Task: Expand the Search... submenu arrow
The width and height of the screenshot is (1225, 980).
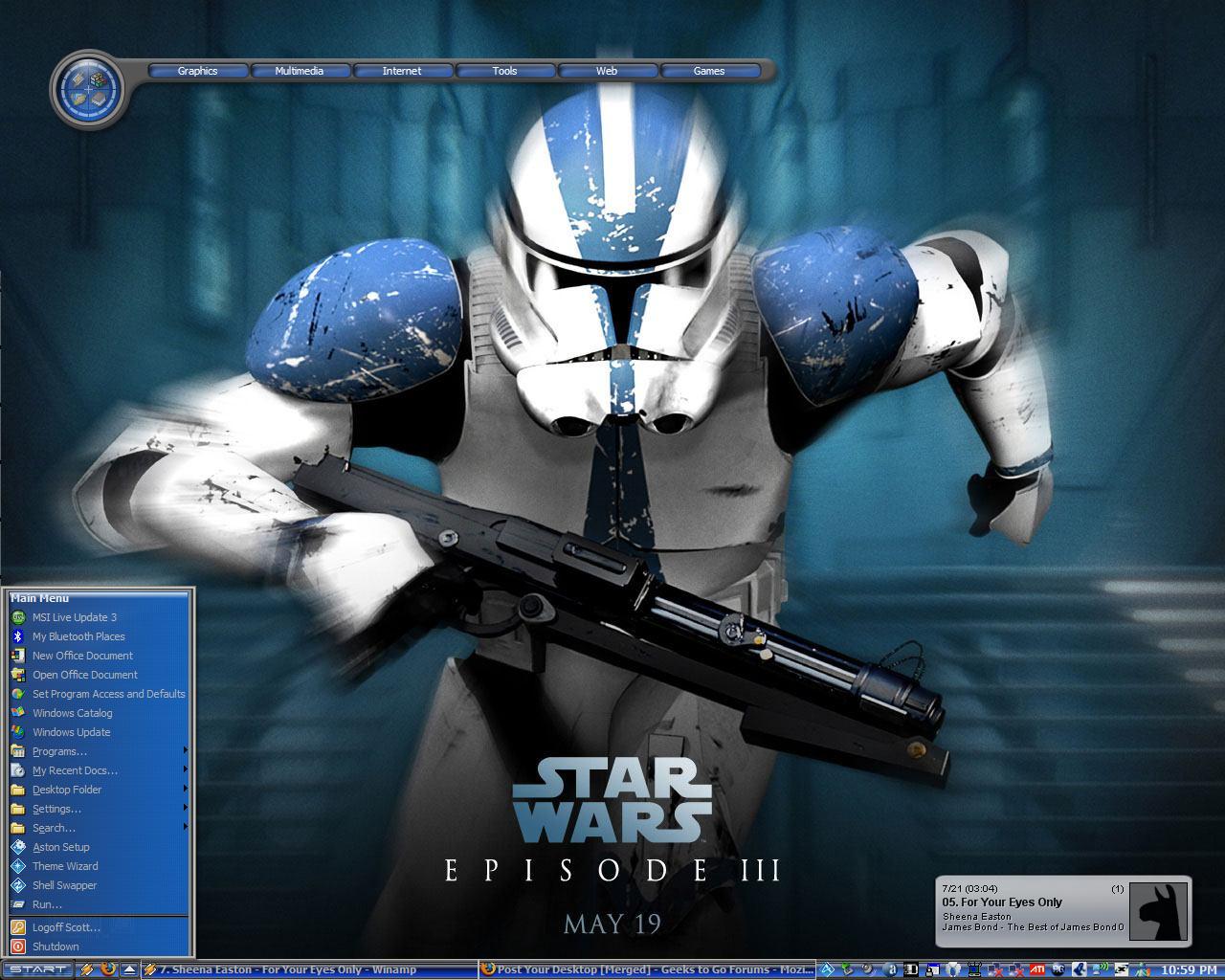Action: (x=185, y=828)
